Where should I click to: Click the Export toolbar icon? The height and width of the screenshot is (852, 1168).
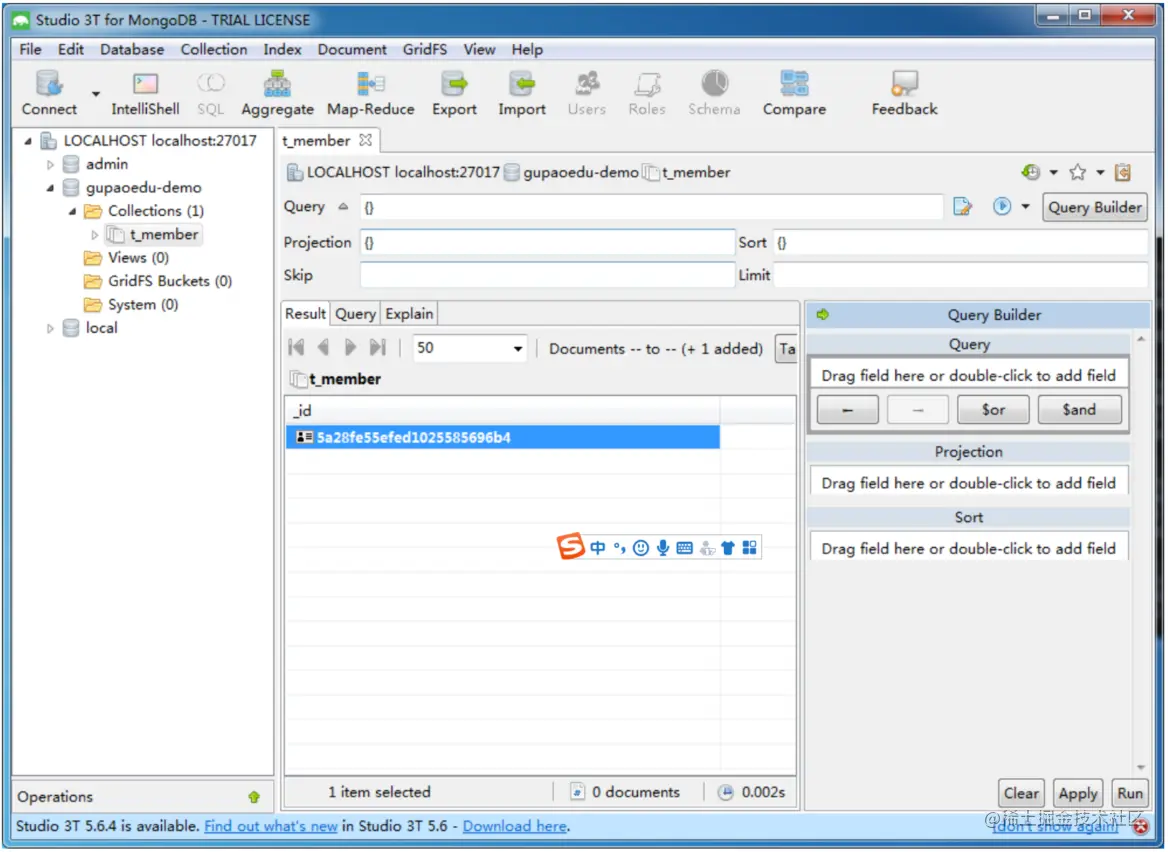click(454, 92)
